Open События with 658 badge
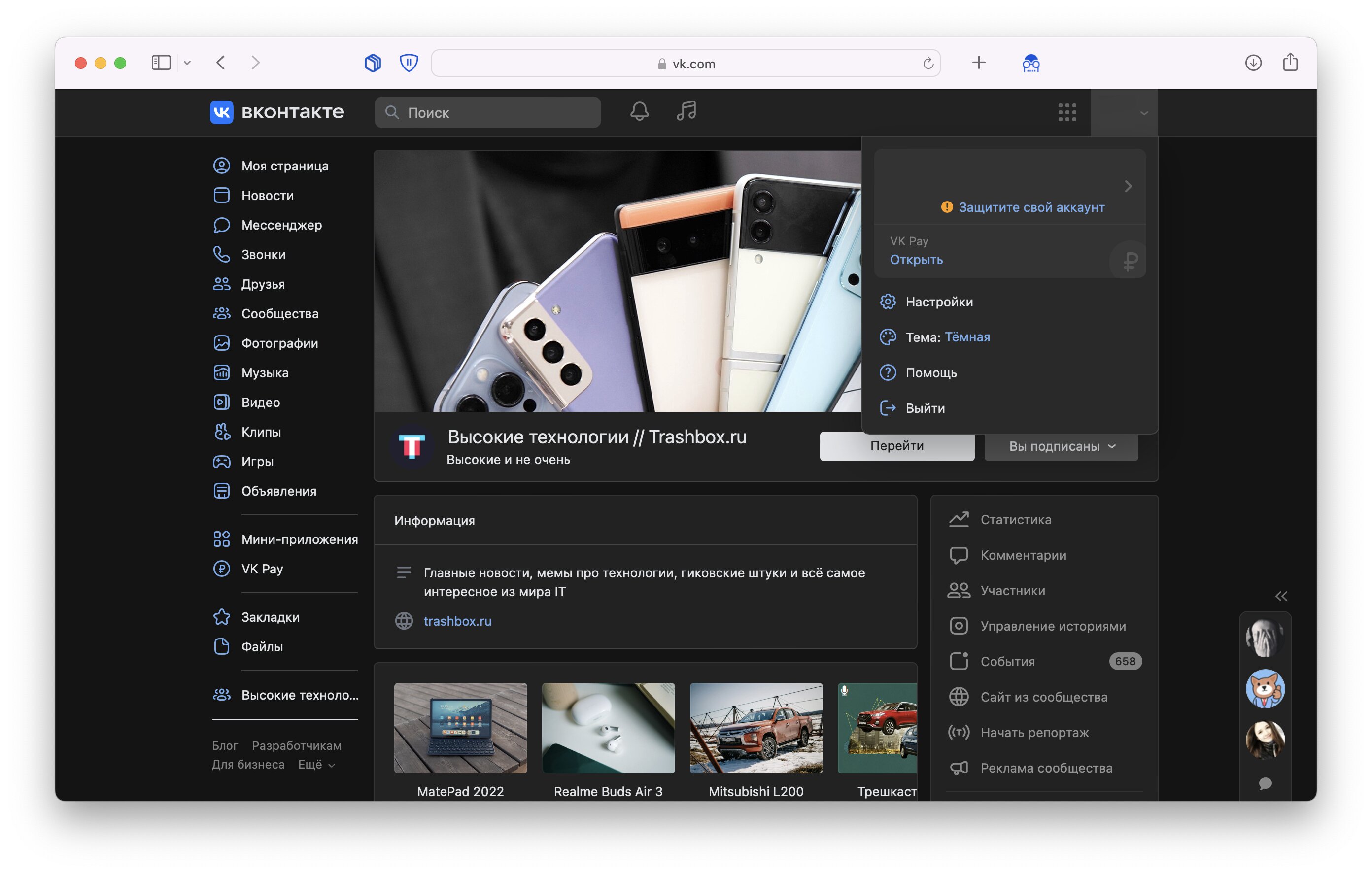Screen dimensions: 1372x874 point(1044,662)
